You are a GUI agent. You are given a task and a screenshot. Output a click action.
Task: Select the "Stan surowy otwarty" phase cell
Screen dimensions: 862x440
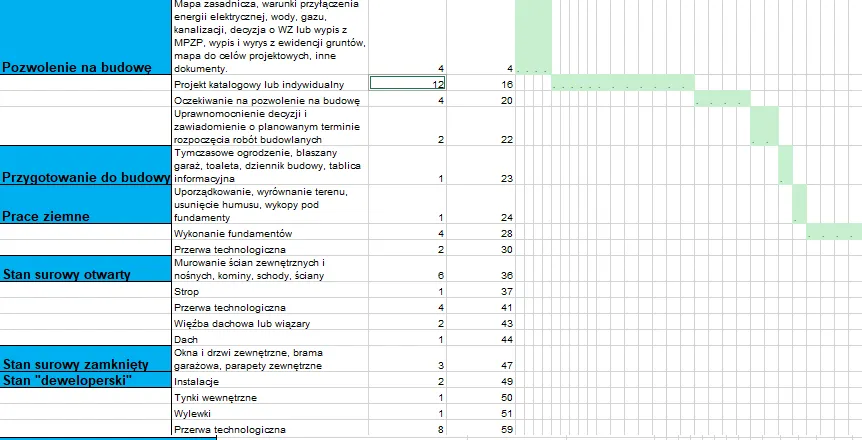coord(86,269)
